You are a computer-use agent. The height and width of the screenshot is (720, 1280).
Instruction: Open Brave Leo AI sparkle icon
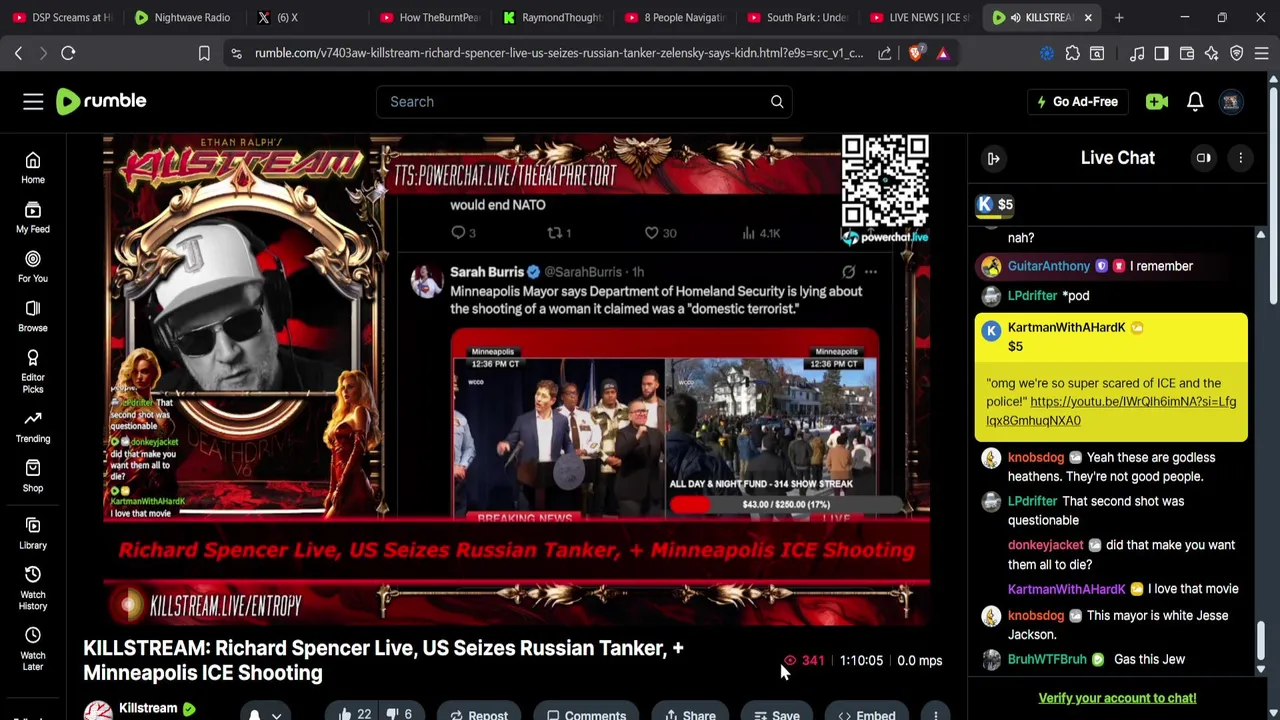coord(1211,53)
